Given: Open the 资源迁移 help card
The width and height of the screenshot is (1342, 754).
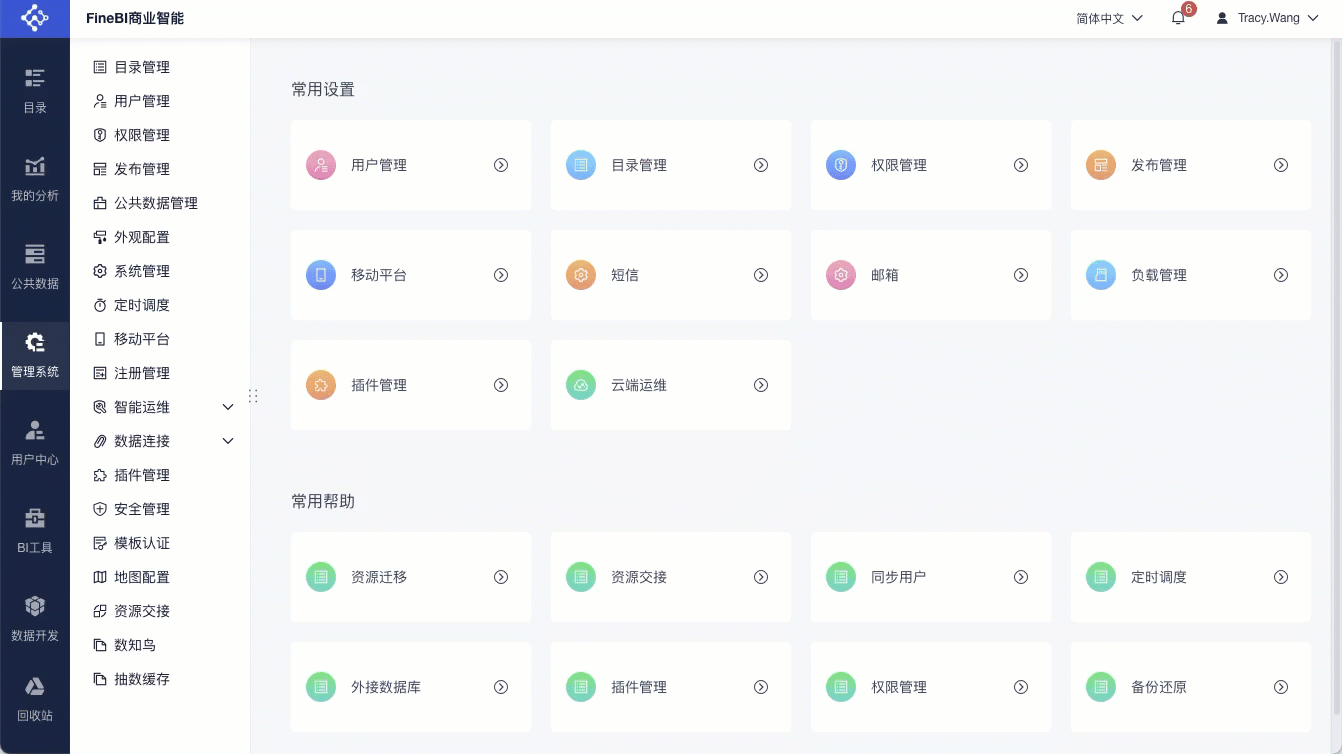Looking at the screenshot, I should tap(410, 577).
